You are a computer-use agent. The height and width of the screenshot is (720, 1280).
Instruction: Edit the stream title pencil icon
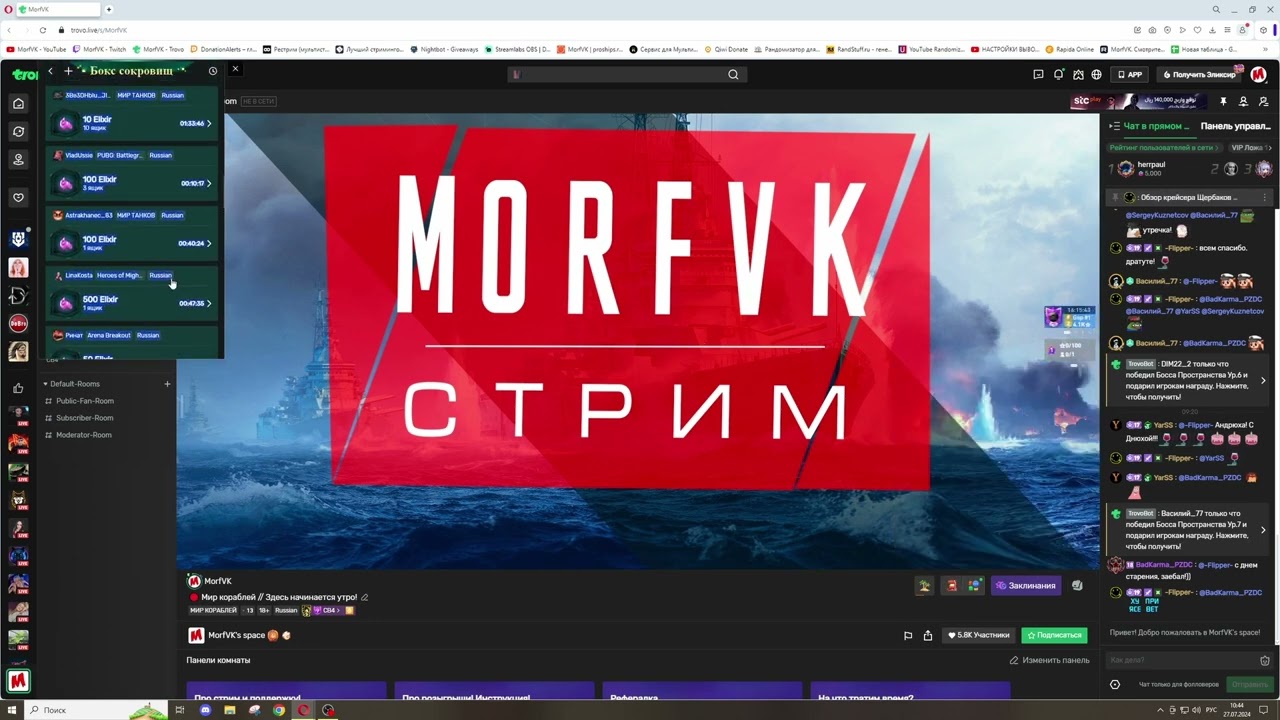tap(365, 597)
